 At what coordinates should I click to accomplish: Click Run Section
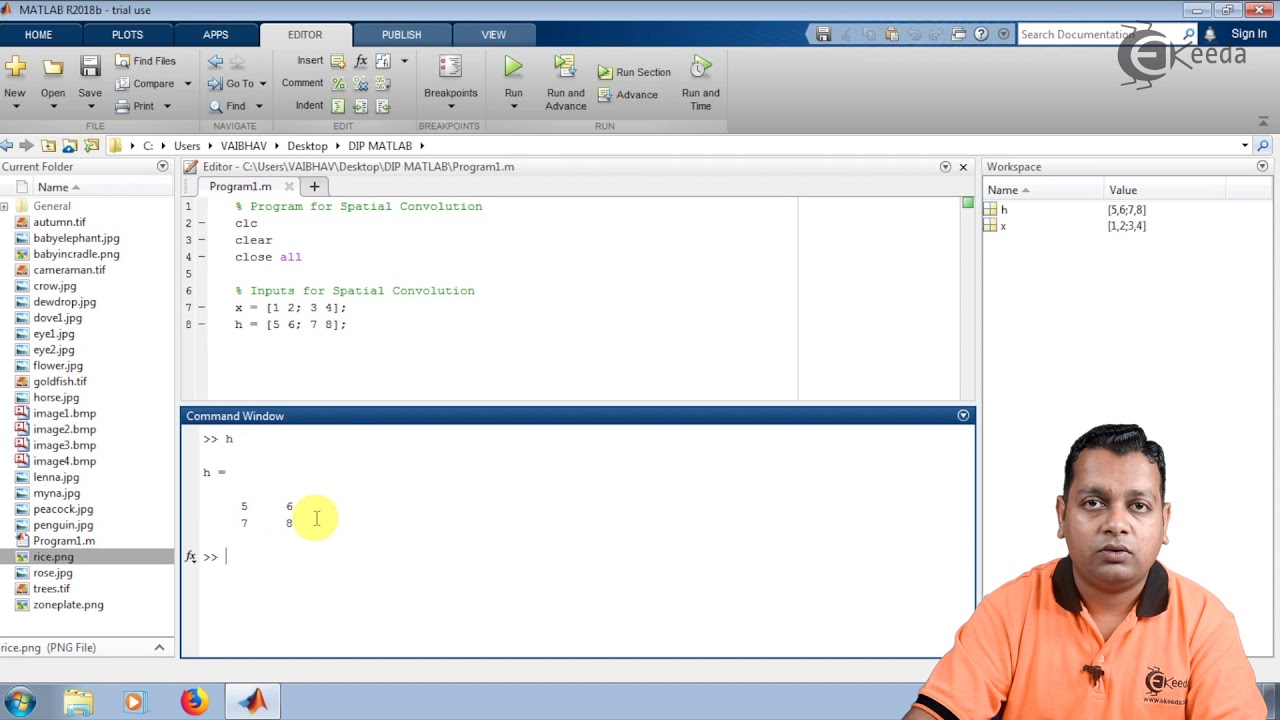coord(634,72)
